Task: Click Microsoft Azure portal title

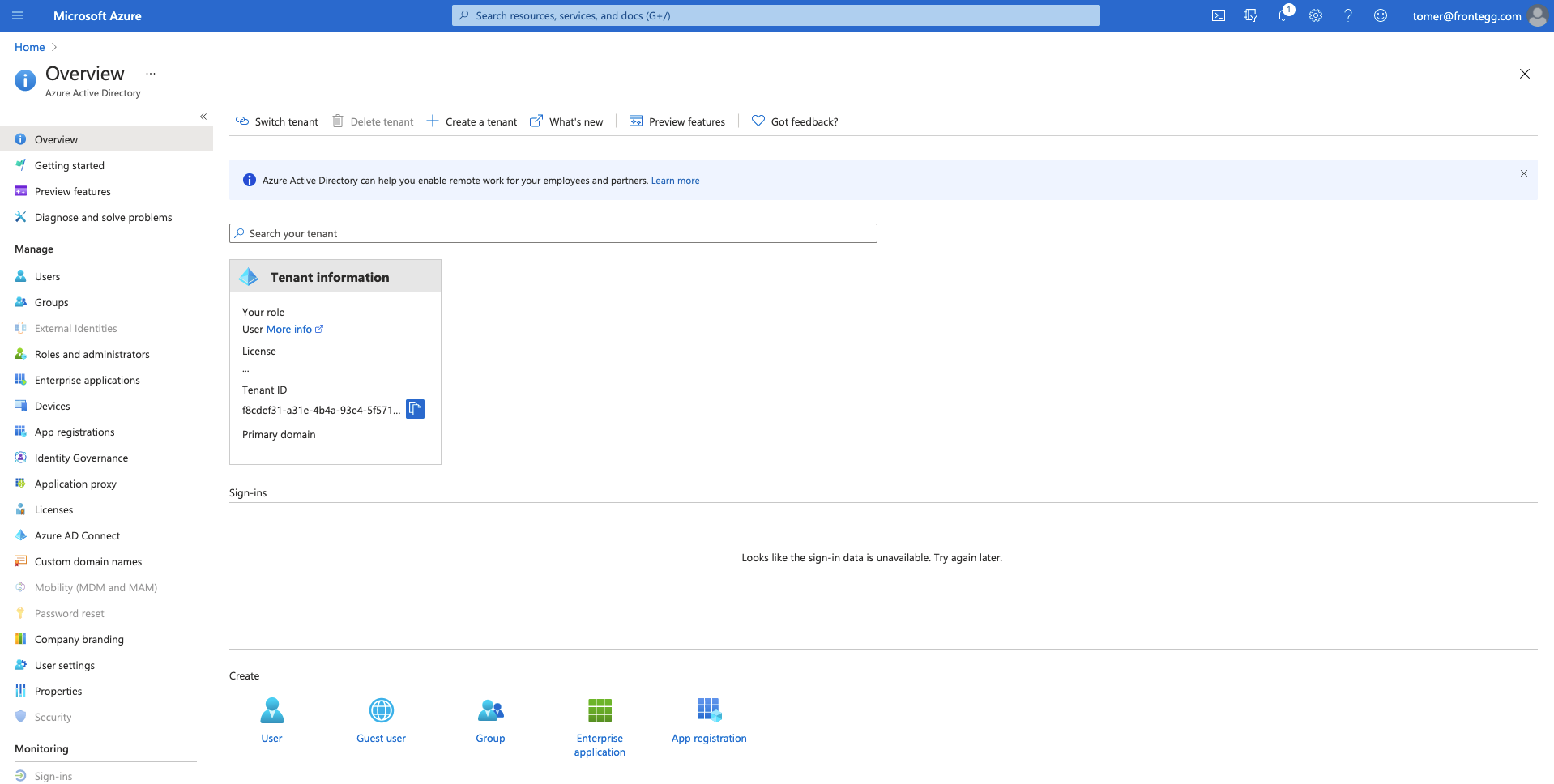Action: (97, 15)
